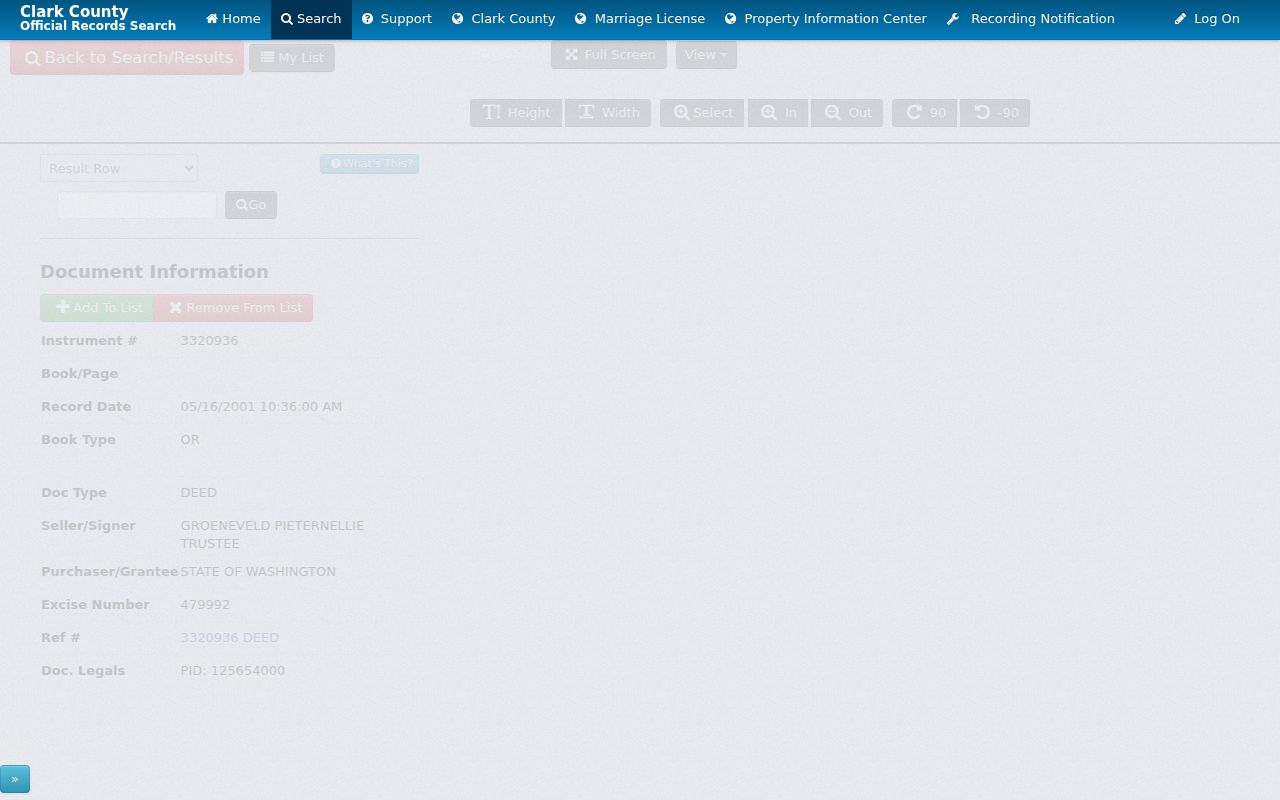Select the PID: 125654000 legal text
Viewport: 1280px width, 800px height.
coord(233,671)
